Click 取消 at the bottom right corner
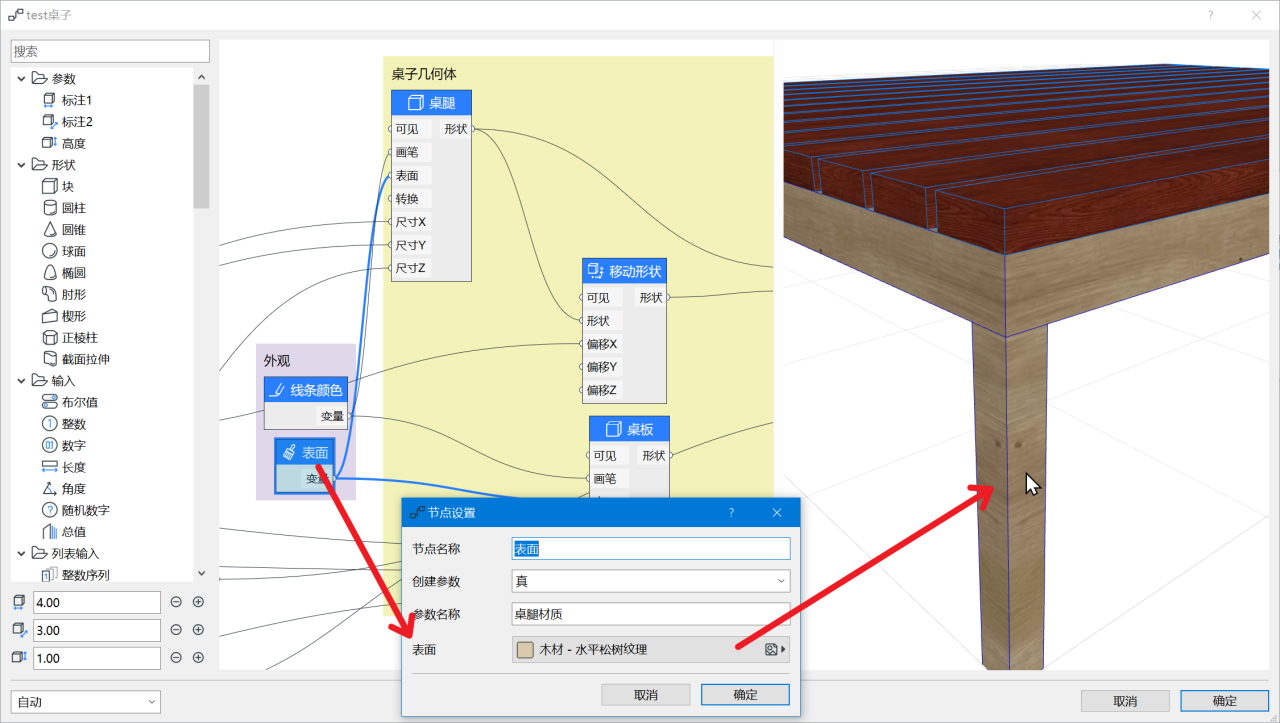The width and height of the screenshot is (1280, 723). point(1124,700)
